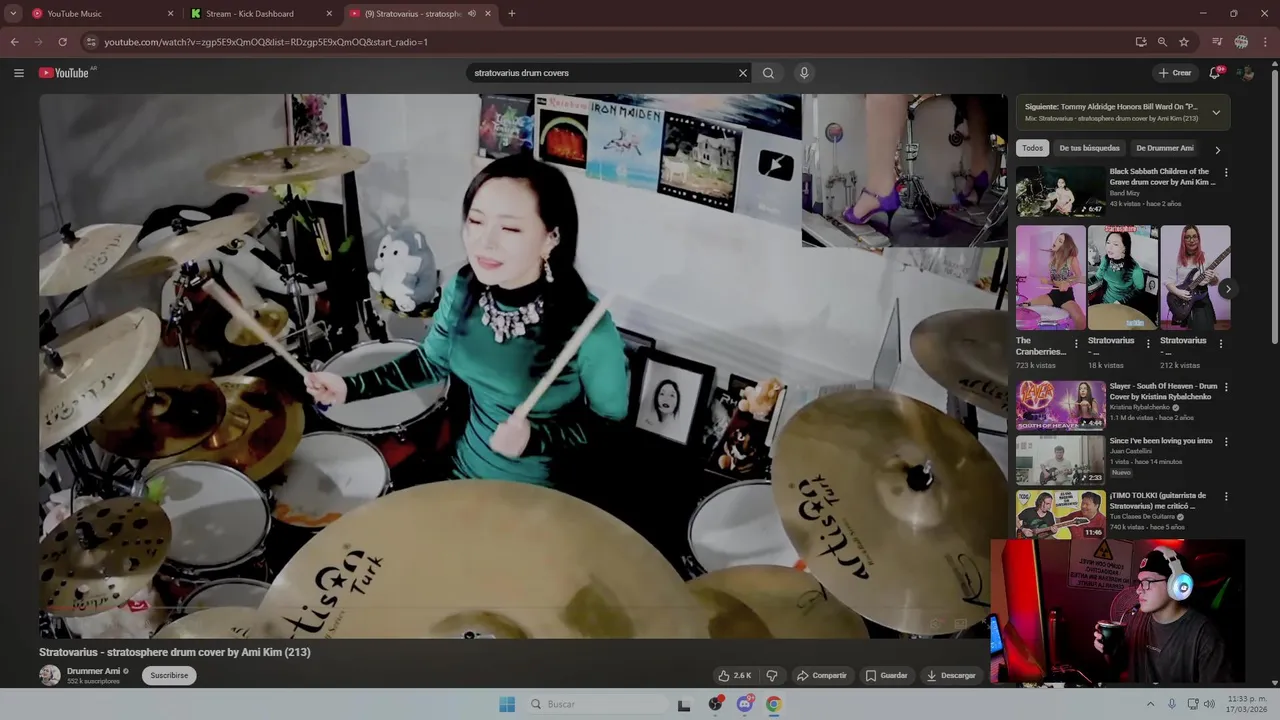This screenshot has height=720, width=1280.
Task: Close the Kick Dashboard tab
Action: 329,14
